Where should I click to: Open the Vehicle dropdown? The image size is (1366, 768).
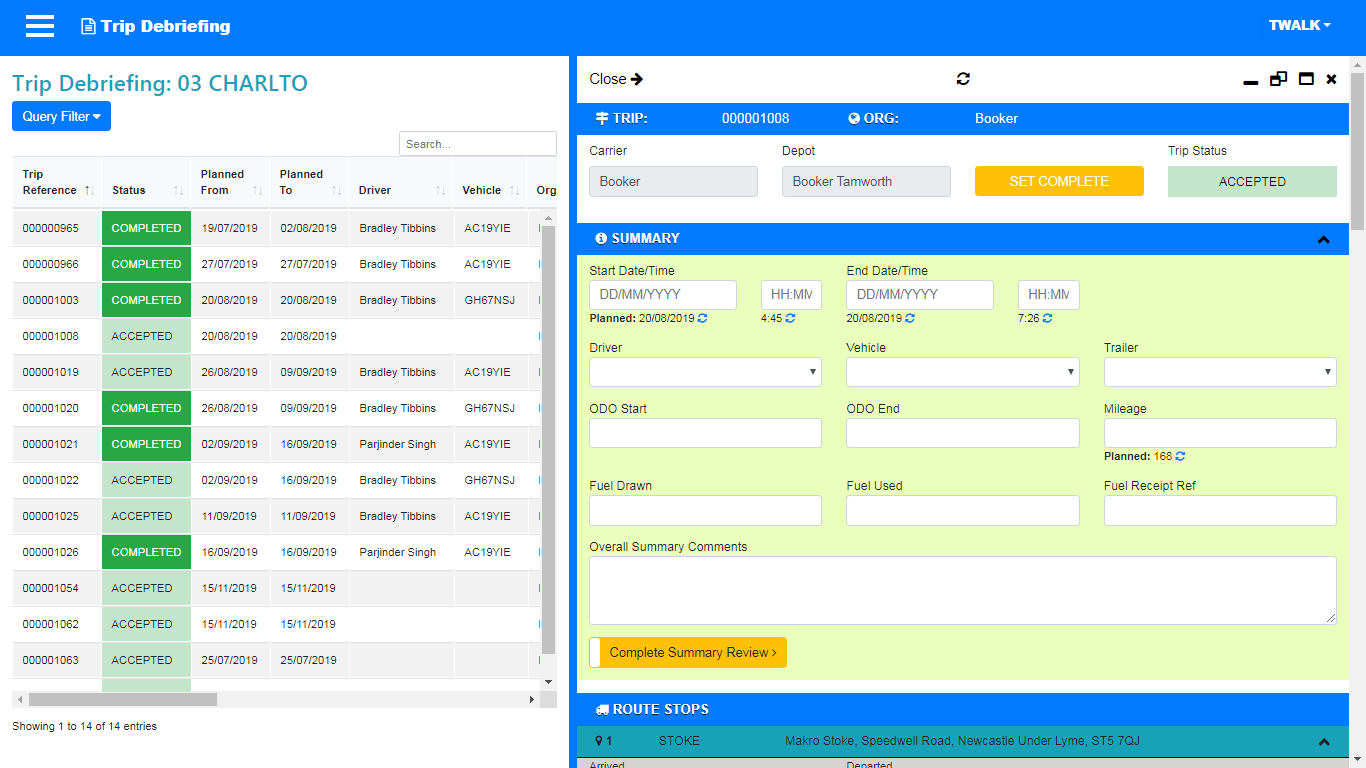[962, 372]
